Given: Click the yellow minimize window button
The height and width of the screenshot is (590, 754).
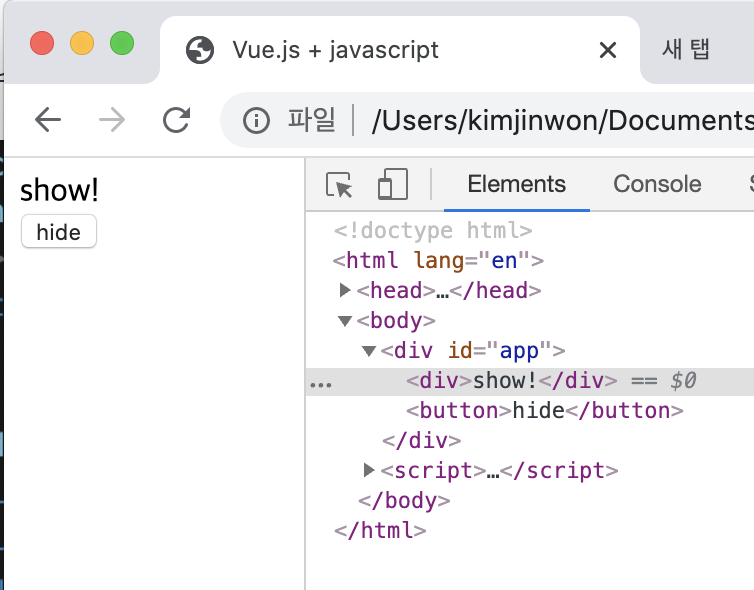Looking at the screenshot, I should click(x=82, y=43).
